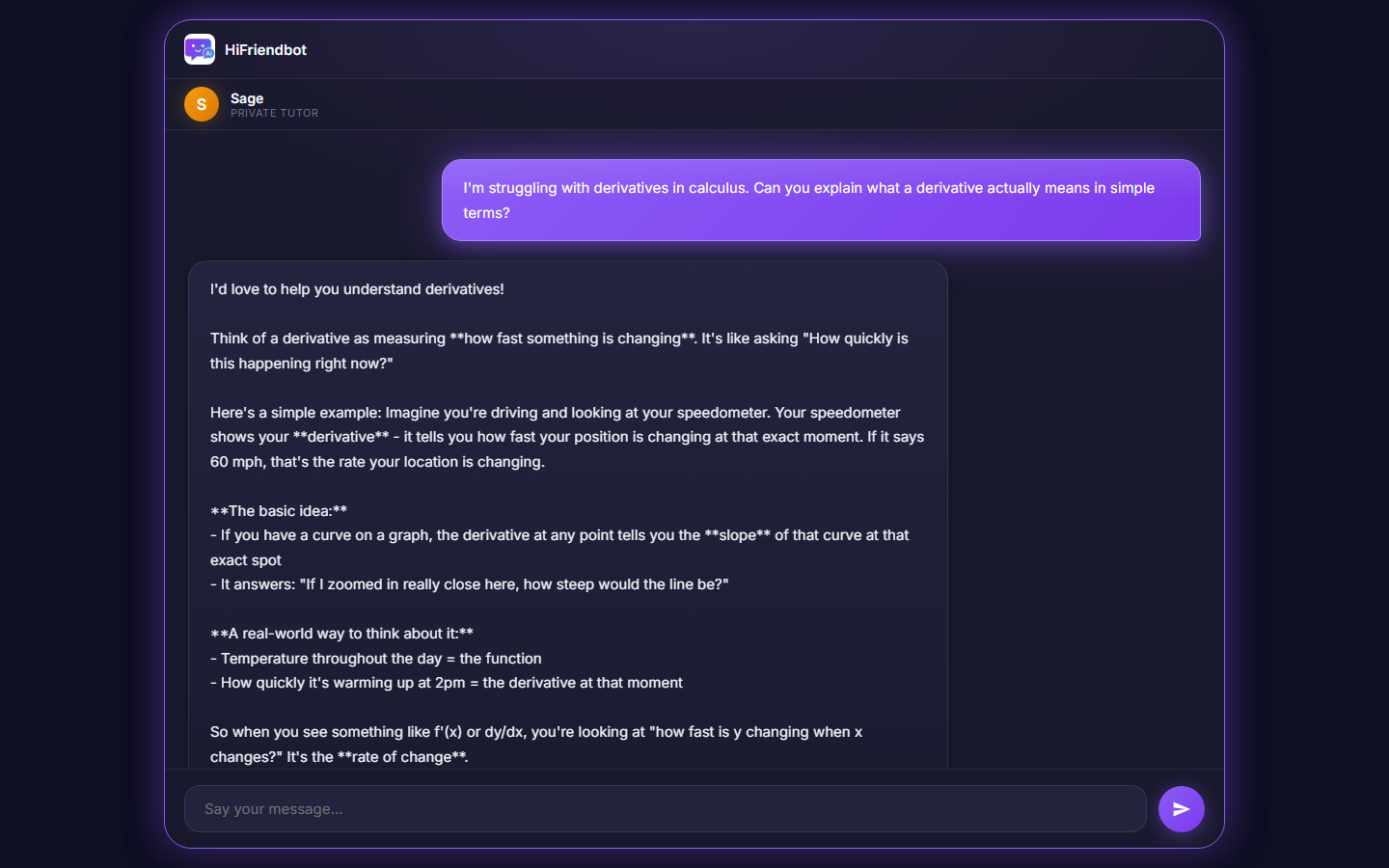Click the HiFriendbot title text
Image resolution: width=1389 pixels, height=868 pixels.
(x=265, y=50)
